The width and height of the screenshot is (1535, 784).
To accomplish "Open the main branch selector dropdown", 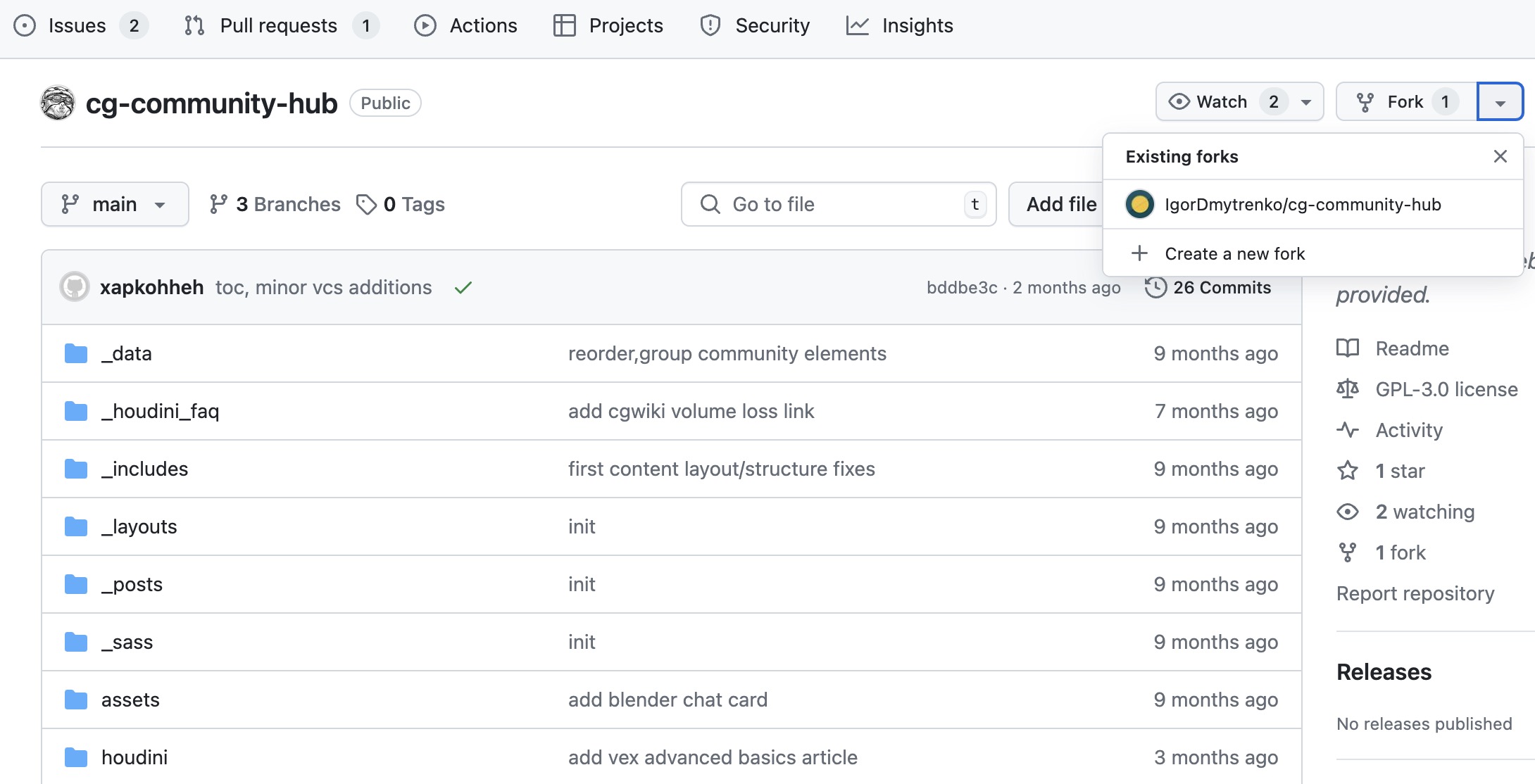I will [115, 204].
